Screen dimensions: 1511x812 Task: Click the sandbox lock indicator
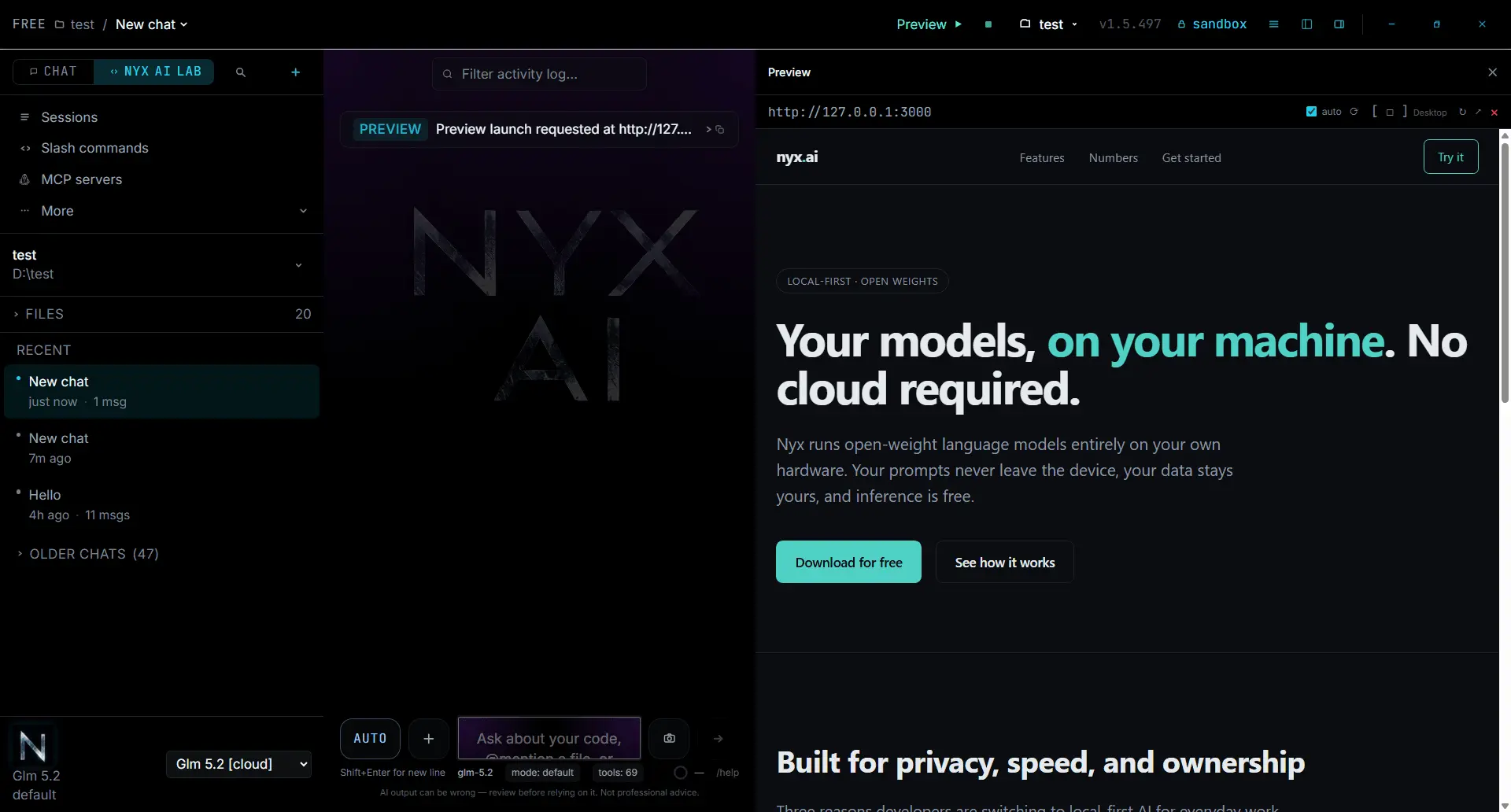tap(1212, 24)
